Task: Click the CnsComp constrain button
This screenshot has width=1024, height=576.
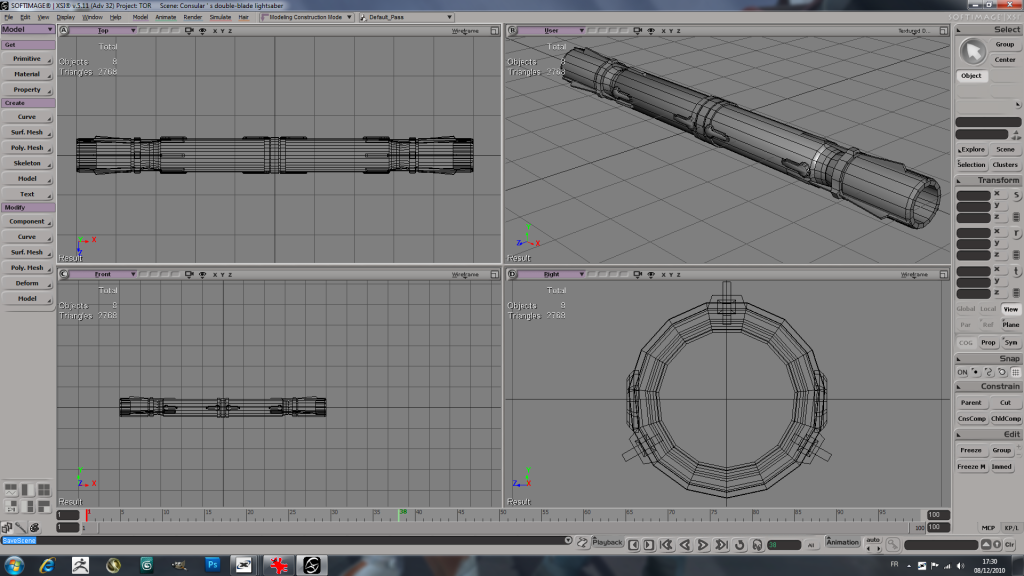Action: (972, 419)
